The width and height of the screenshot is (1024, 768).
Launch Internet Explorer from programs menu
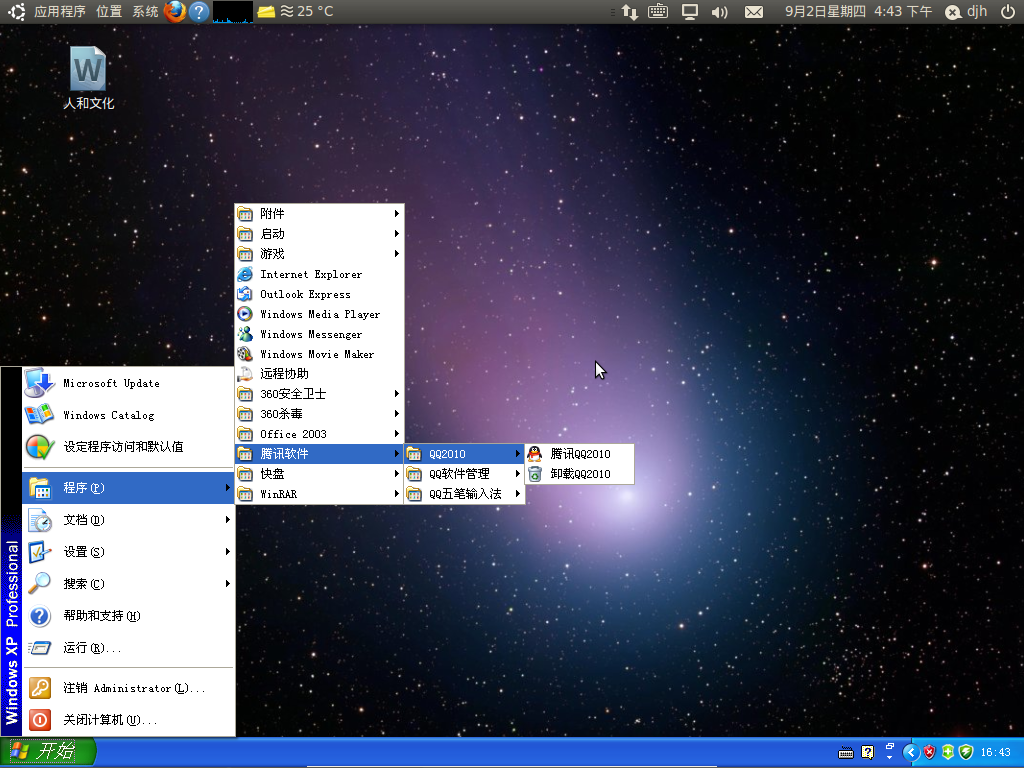319,274
